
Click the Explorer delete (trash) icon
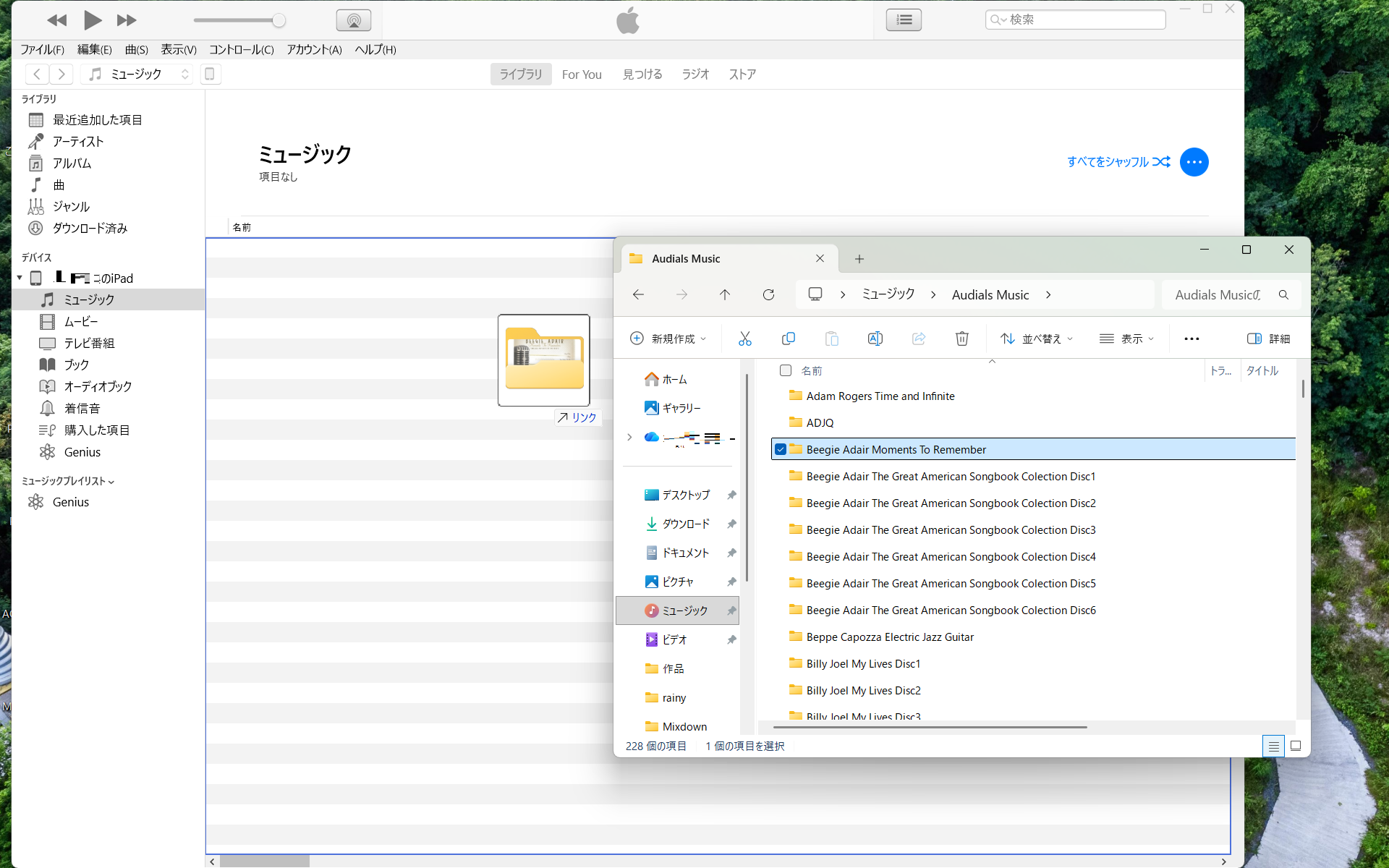[x=961, y=339]
